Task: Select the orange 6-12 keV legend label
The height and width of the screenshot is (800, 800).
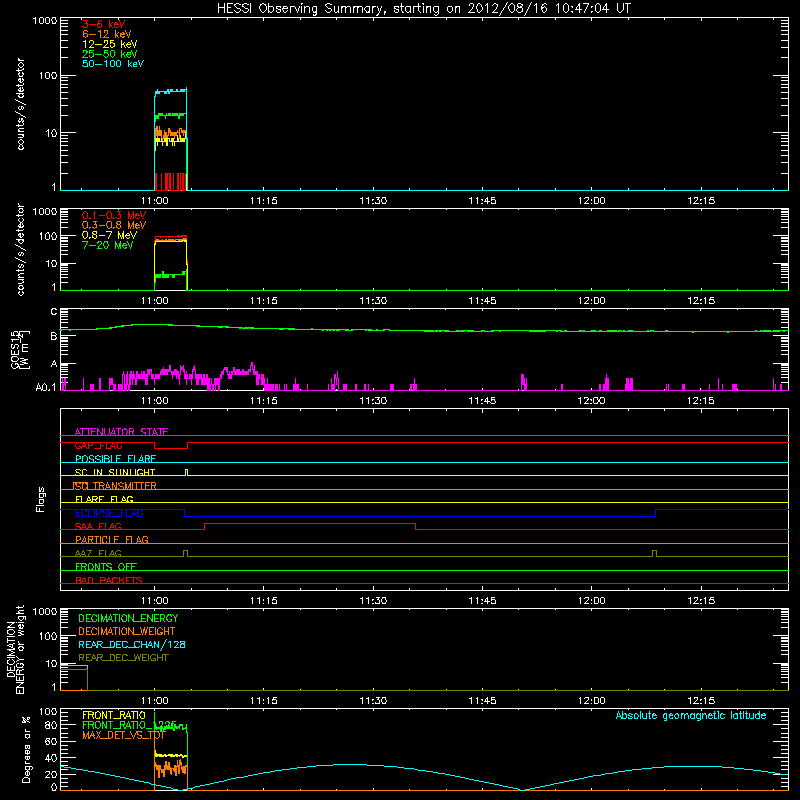Action: 106,34
